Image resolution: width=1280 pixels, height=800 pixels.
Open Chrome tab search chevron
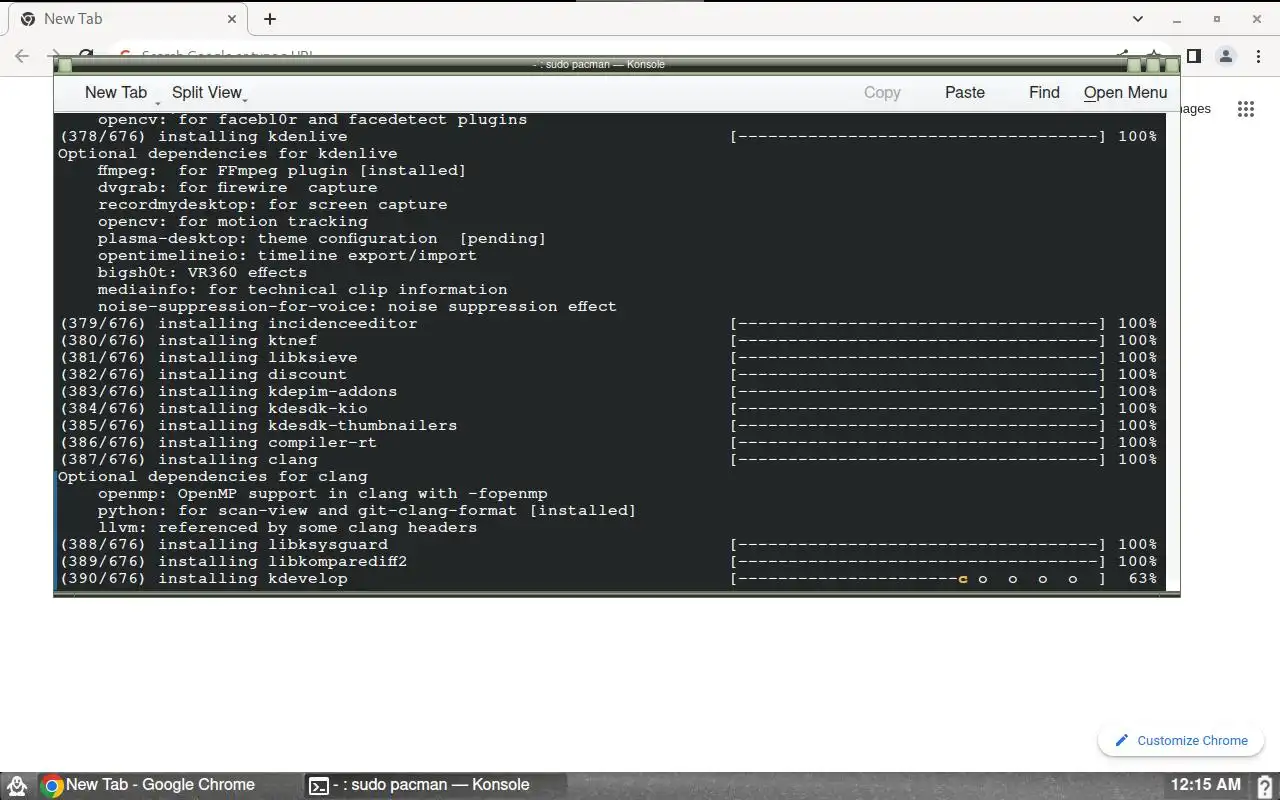tap(1138, 19)
